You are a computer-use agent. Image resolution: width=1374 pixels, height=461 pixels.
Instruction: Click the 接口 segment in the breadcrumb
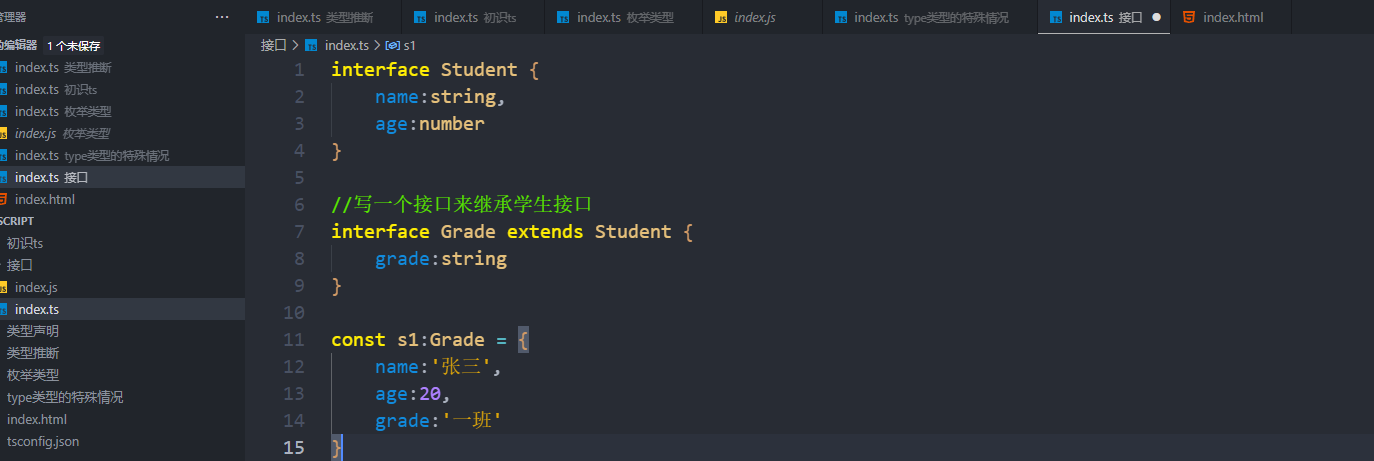coord(273,45)
